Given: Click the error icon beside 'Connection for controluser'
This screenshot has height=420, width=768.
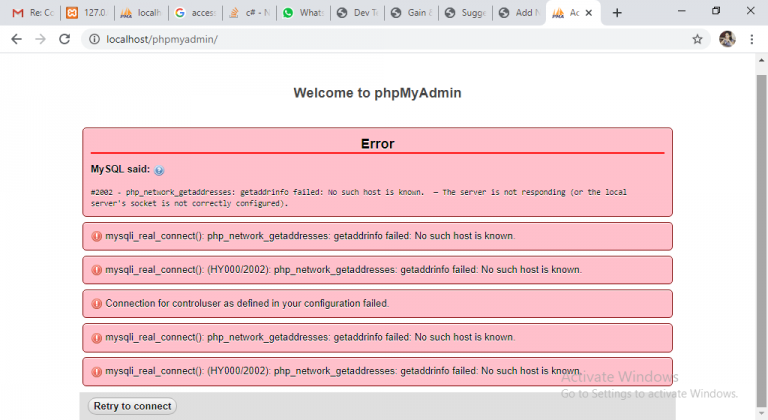Looking at the screenshot, I should (x=97, y=303).
